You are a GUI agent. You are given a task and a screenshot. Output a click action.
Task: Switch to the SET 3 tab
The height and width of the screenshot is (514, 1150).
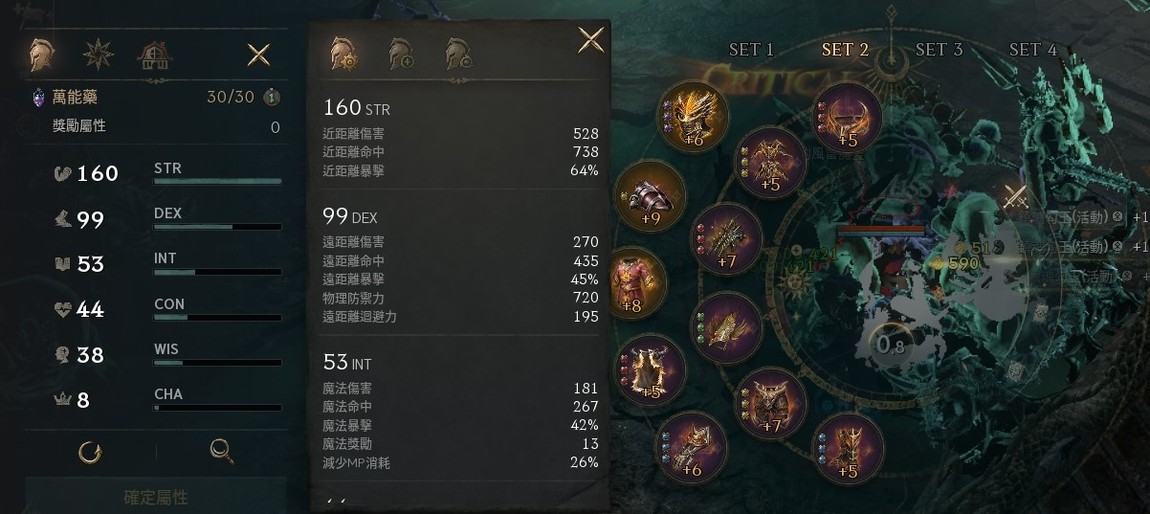(938, 49)
